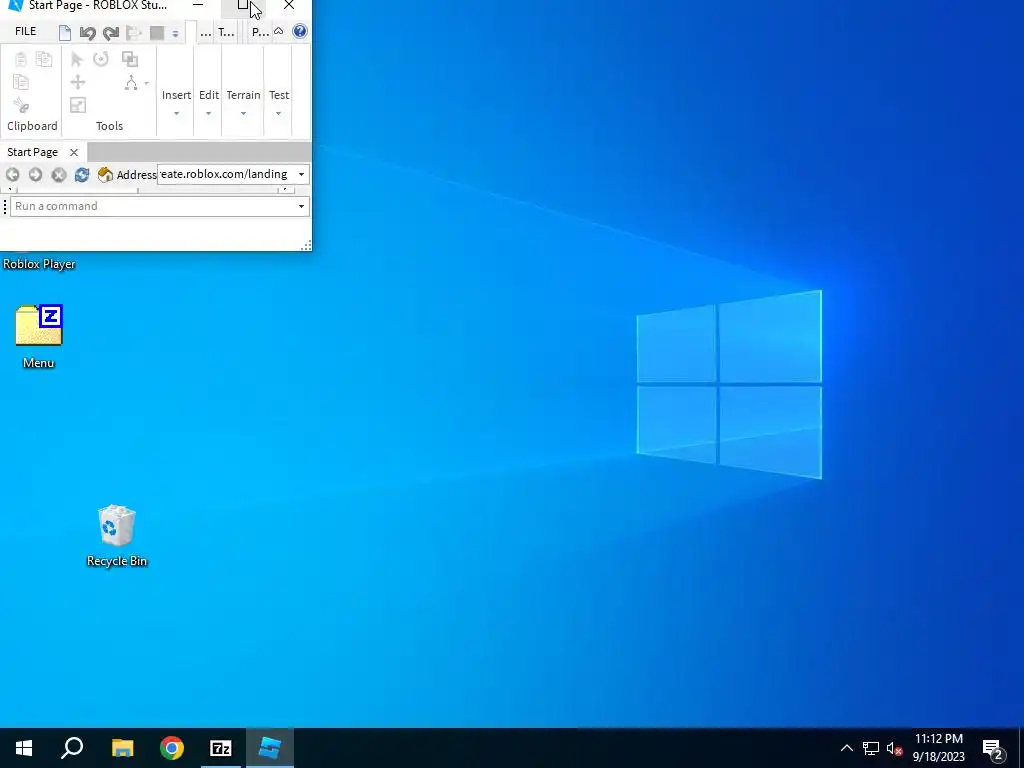Open the clock and date flyout
Viewport: 1024px width, 768px height.
pyautogui.click(x=938, y=748)
